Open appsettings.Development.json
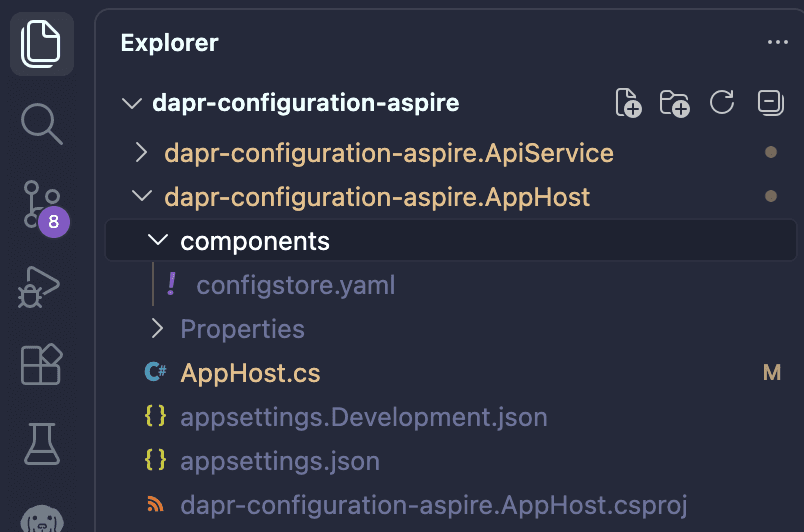Screen dimensions: 804x532 [364, 417]
